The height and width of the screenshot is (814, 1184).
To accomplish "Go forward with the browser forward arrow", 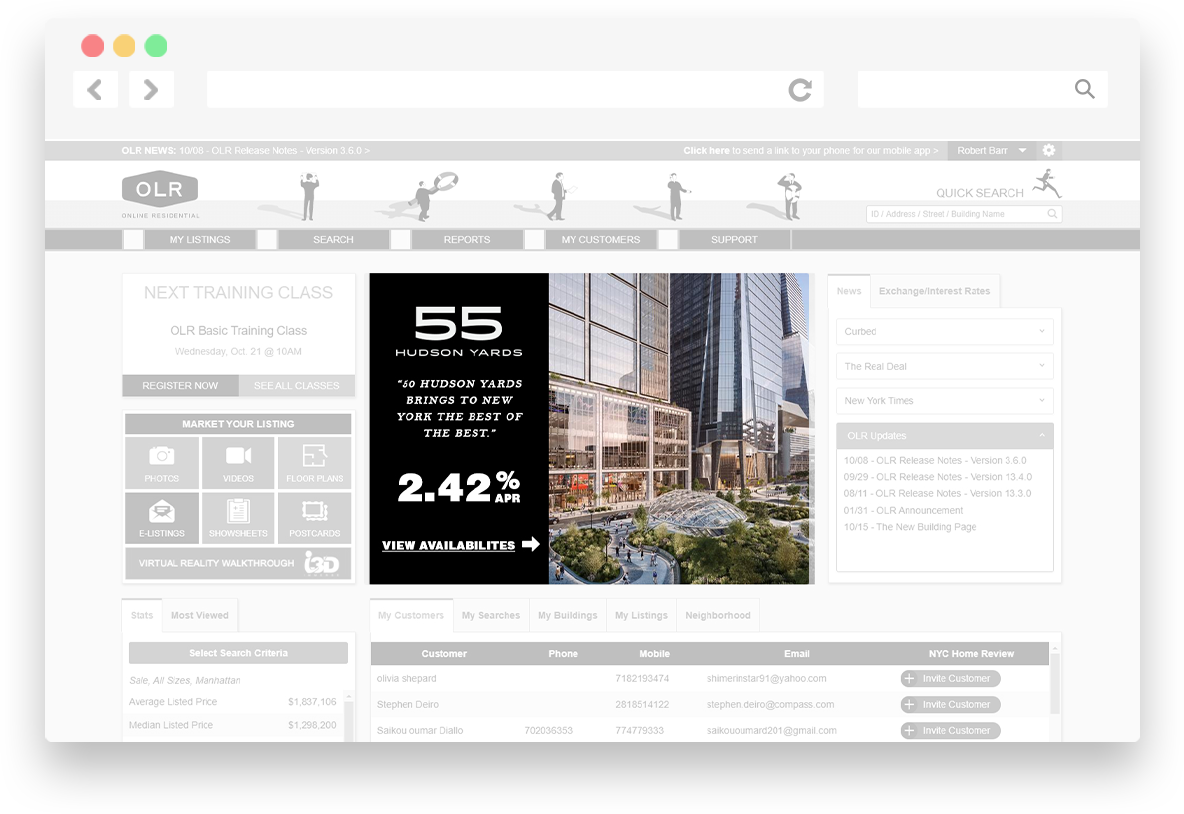I will [x=151, y=90].
